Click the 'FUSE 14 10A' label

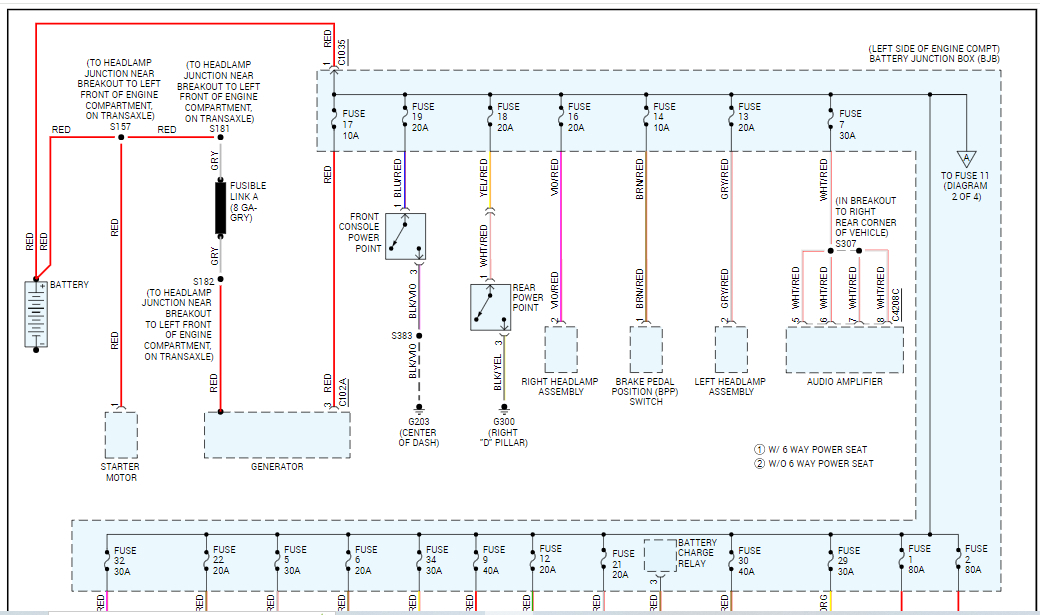pos(664,117)
